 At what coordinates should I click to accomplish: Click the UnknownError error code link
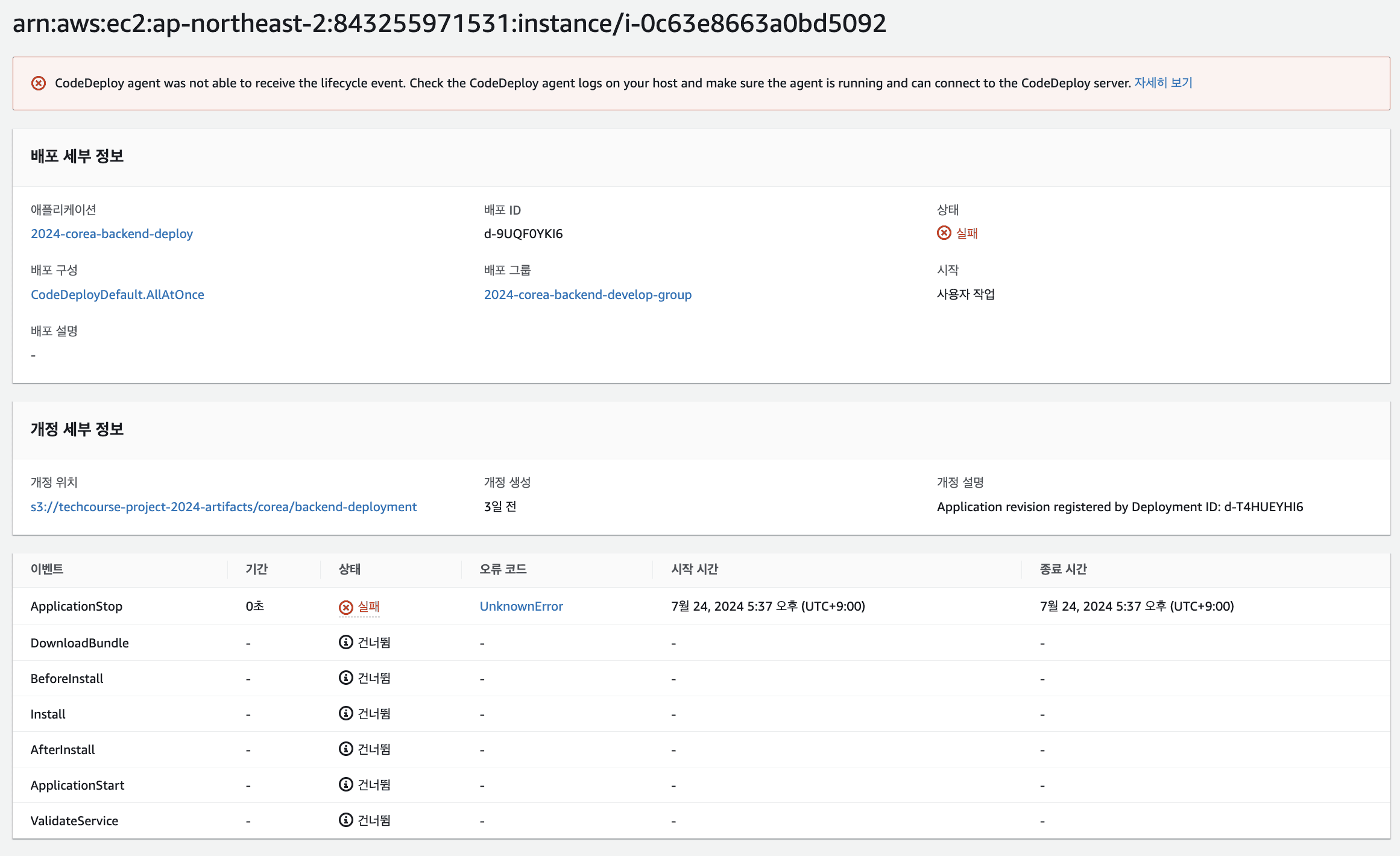521,606
